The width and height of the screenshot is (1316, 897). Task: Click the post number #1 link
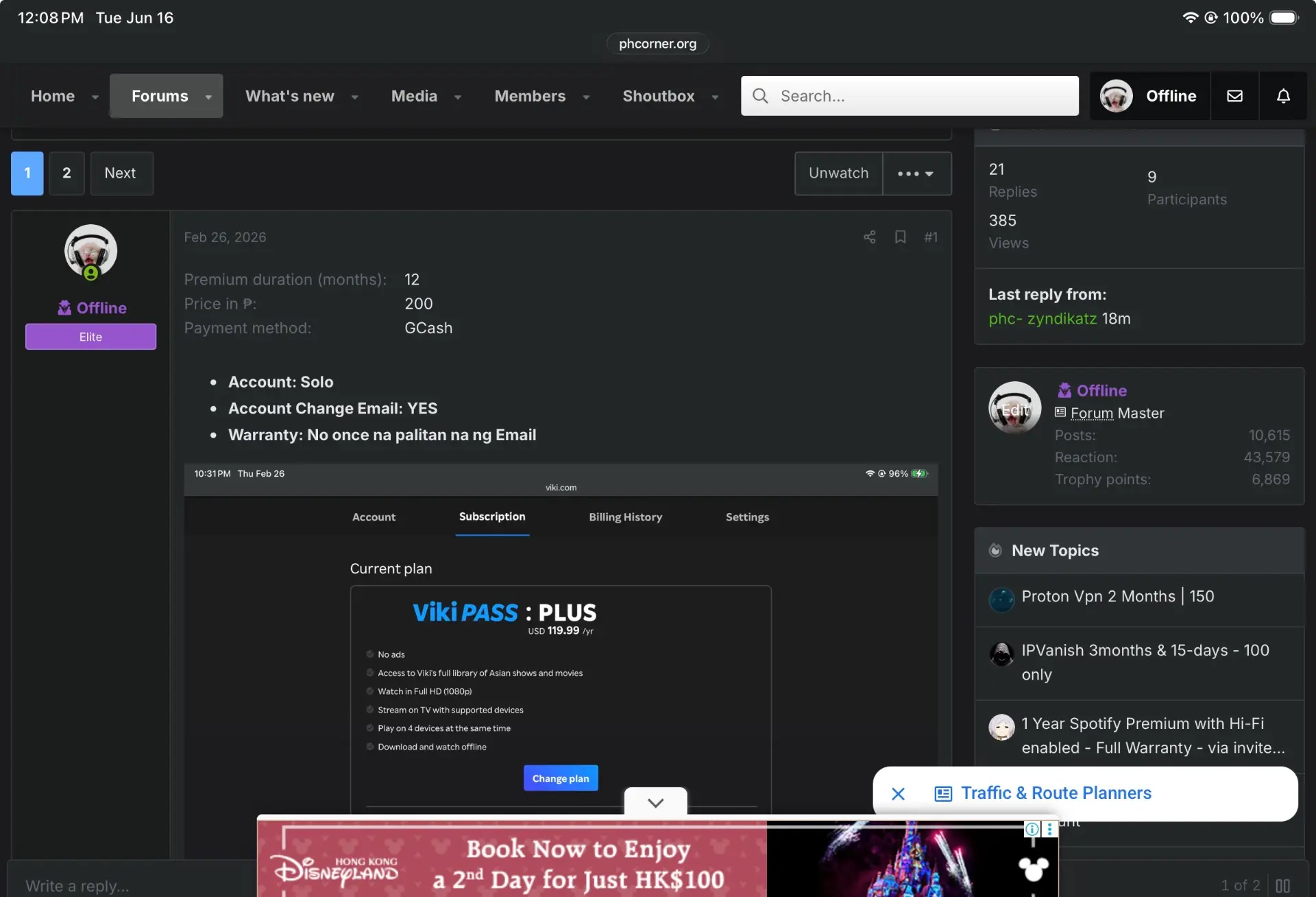(930, 237)
